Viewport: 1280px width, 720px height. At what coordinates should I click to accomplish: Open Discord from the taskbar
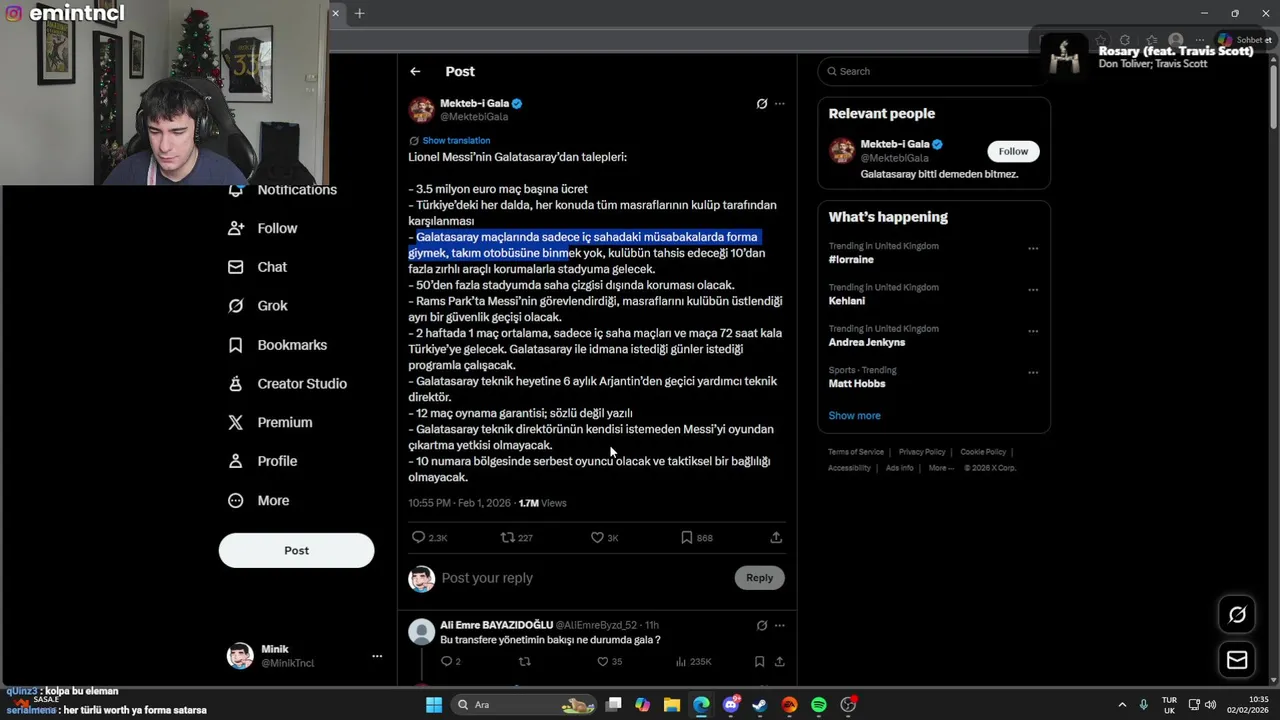(x=731, y=705)
